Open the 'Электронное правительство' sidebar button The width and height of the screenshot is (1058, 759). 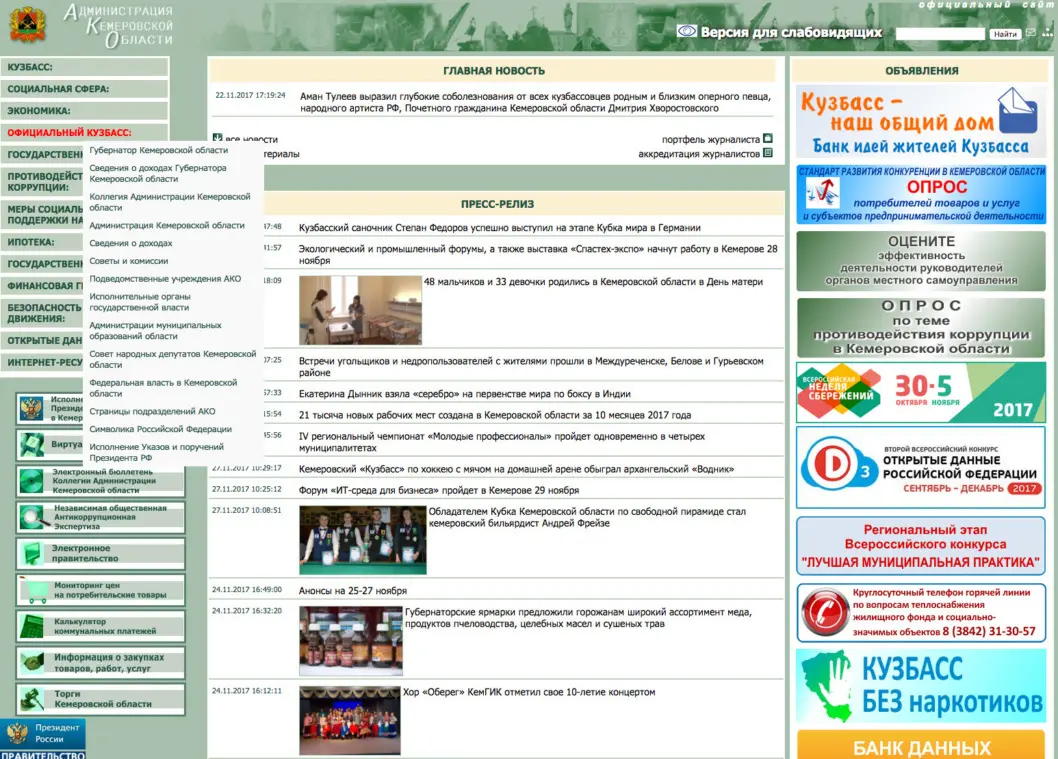click(101, 553)
